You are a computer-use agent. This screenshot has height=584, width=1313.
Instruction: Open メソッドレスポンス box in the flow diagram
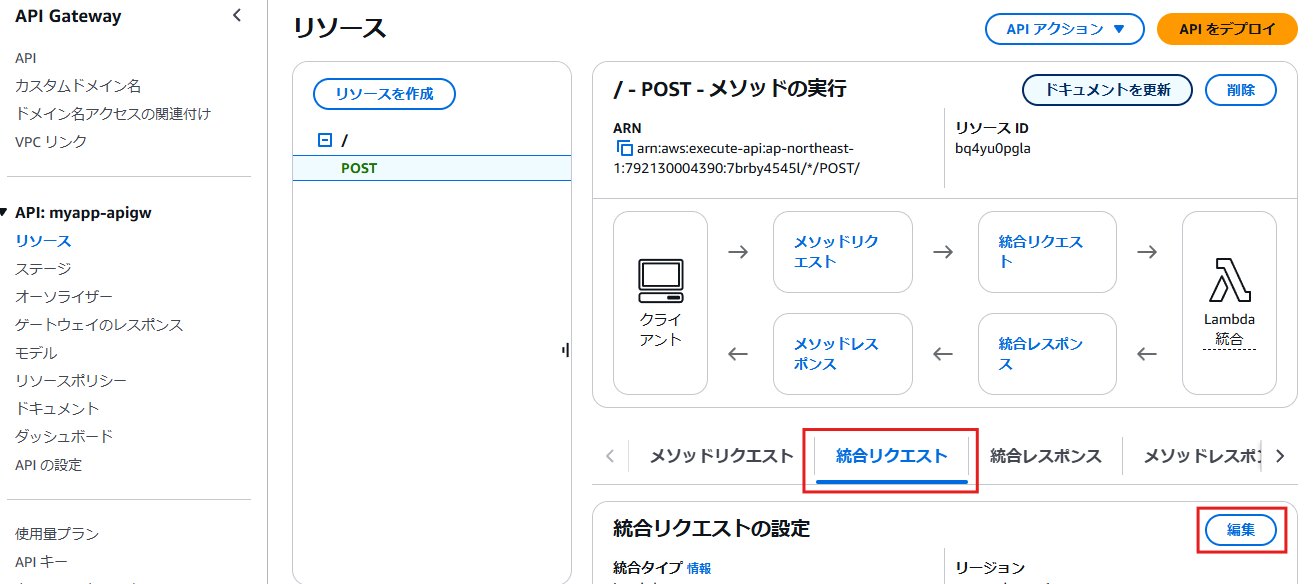click(842, 354)
